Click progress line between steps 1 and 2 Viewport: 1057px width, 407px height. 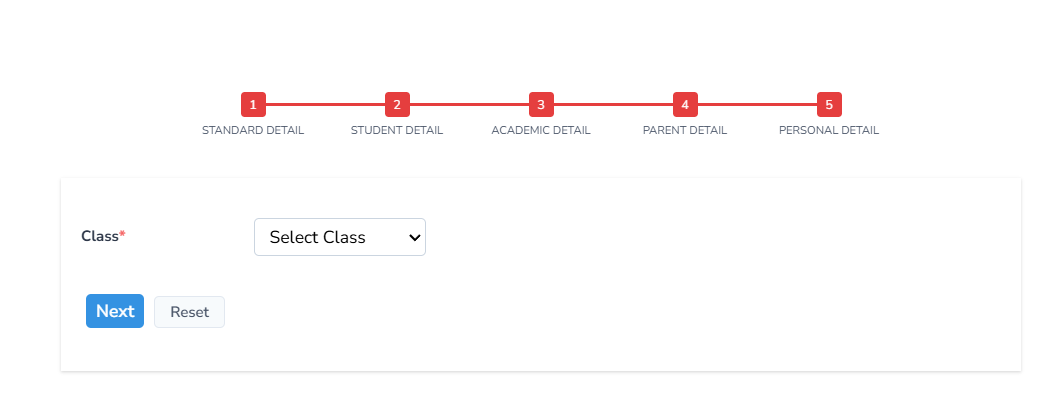[325, 104]
